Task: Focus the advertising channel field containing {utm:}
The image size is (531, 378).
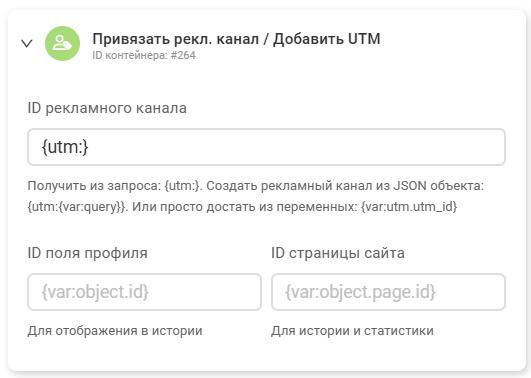Action: [266, 147]
